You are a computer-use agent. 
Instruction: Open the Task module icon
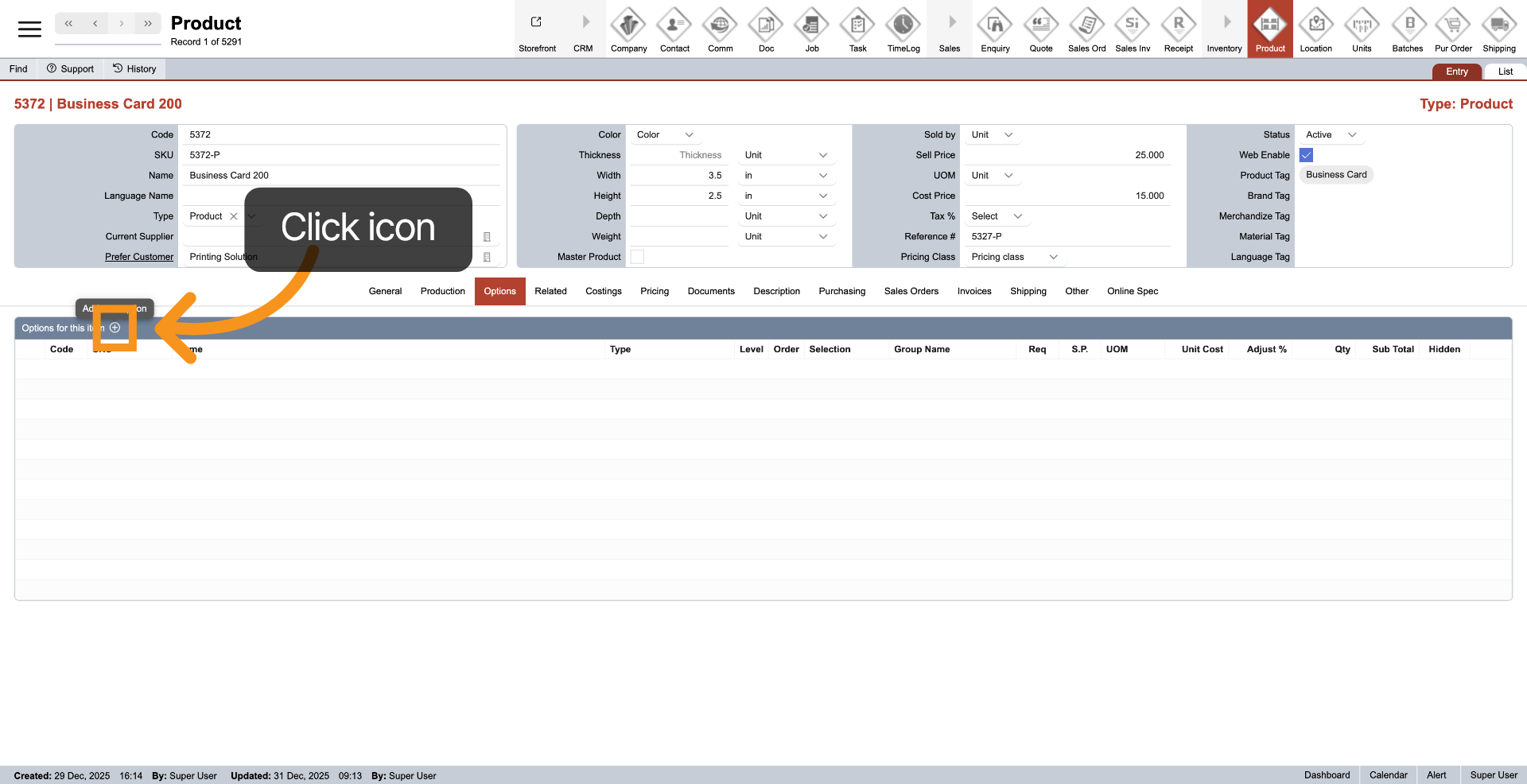pyautogui.click(x=857, y=25)
